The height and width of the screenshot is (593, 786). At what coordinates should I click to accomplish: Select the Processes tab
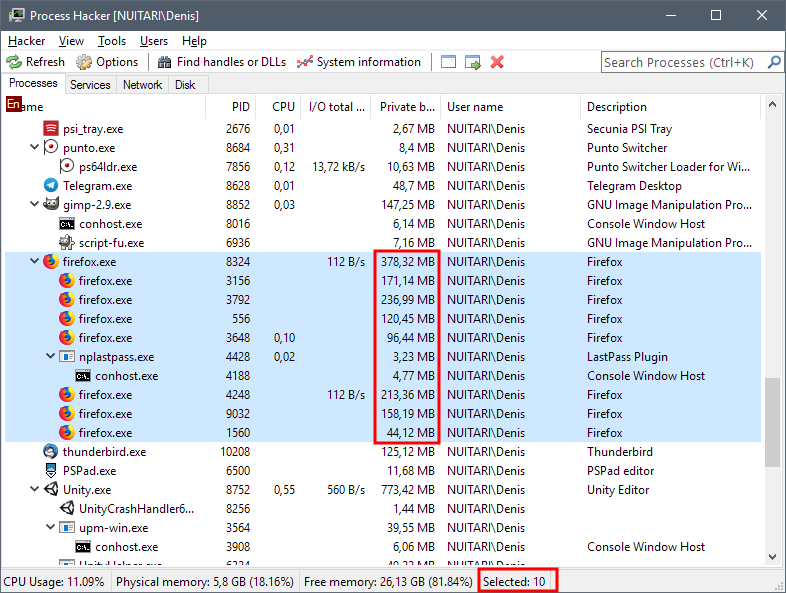[x=33, y=83]
